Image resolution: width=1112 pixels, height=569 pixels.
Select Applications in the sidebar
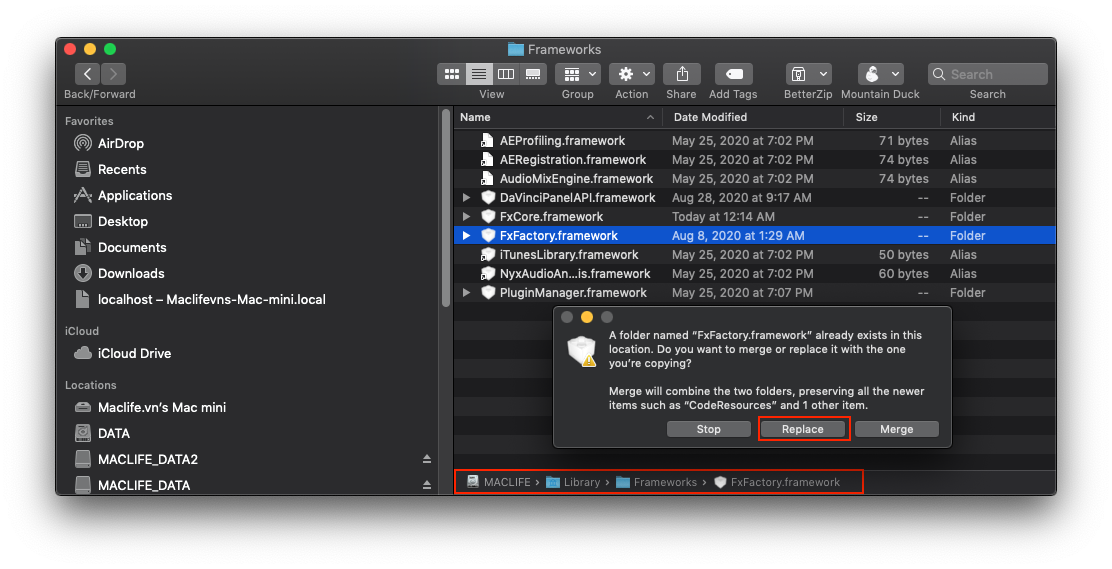[x=134, y=195]
